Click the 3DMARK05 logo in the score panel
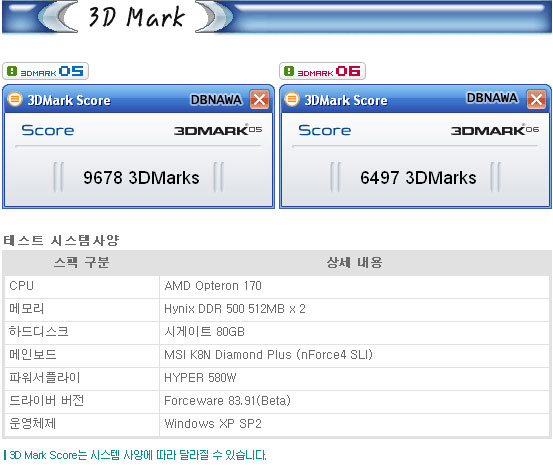This screenshot has height=467, width=553. coord(218,130)
